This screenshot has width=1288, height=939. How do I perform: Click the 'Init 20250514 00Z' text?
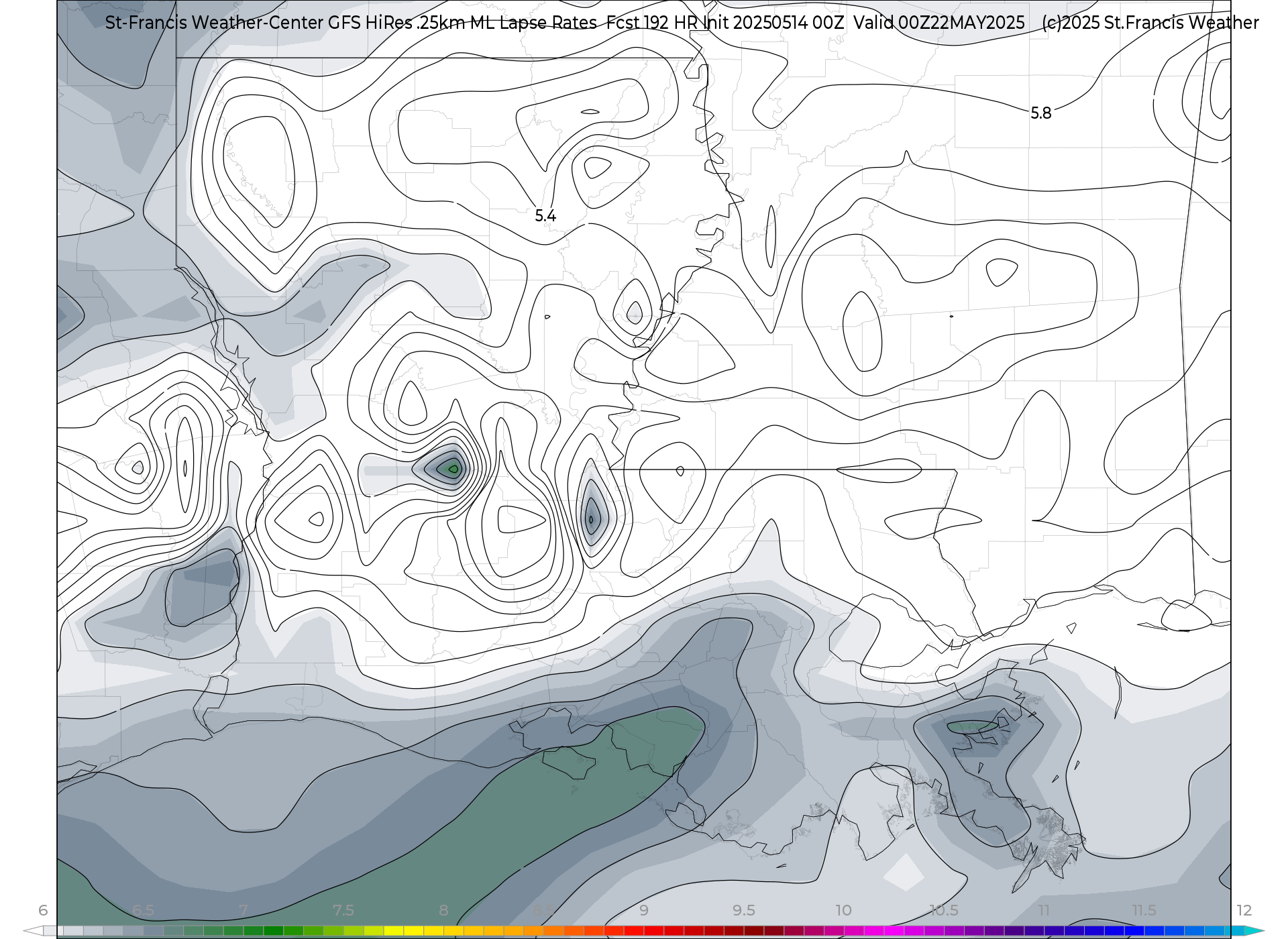pyautogui.click(x=774, y=23)
